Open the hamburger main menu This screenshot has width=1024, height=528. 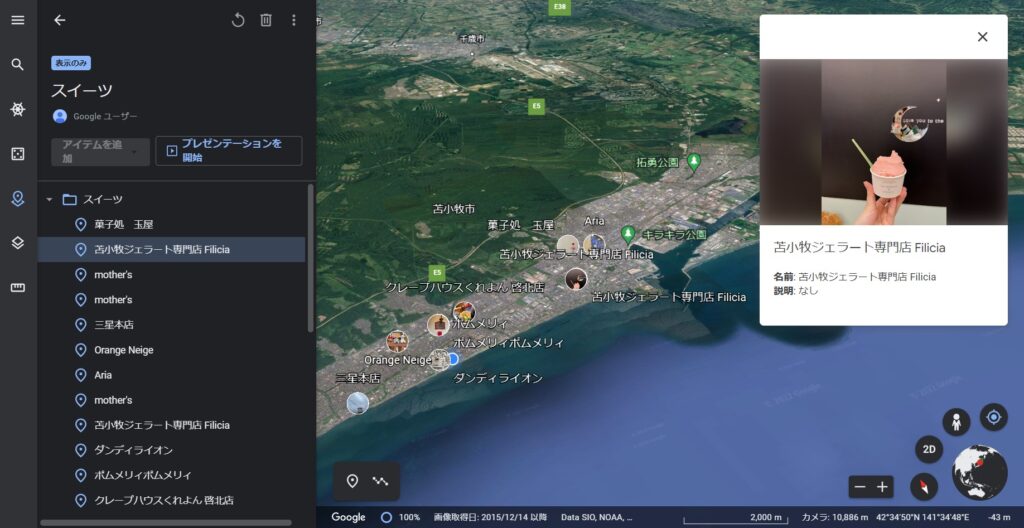(18, 20)
